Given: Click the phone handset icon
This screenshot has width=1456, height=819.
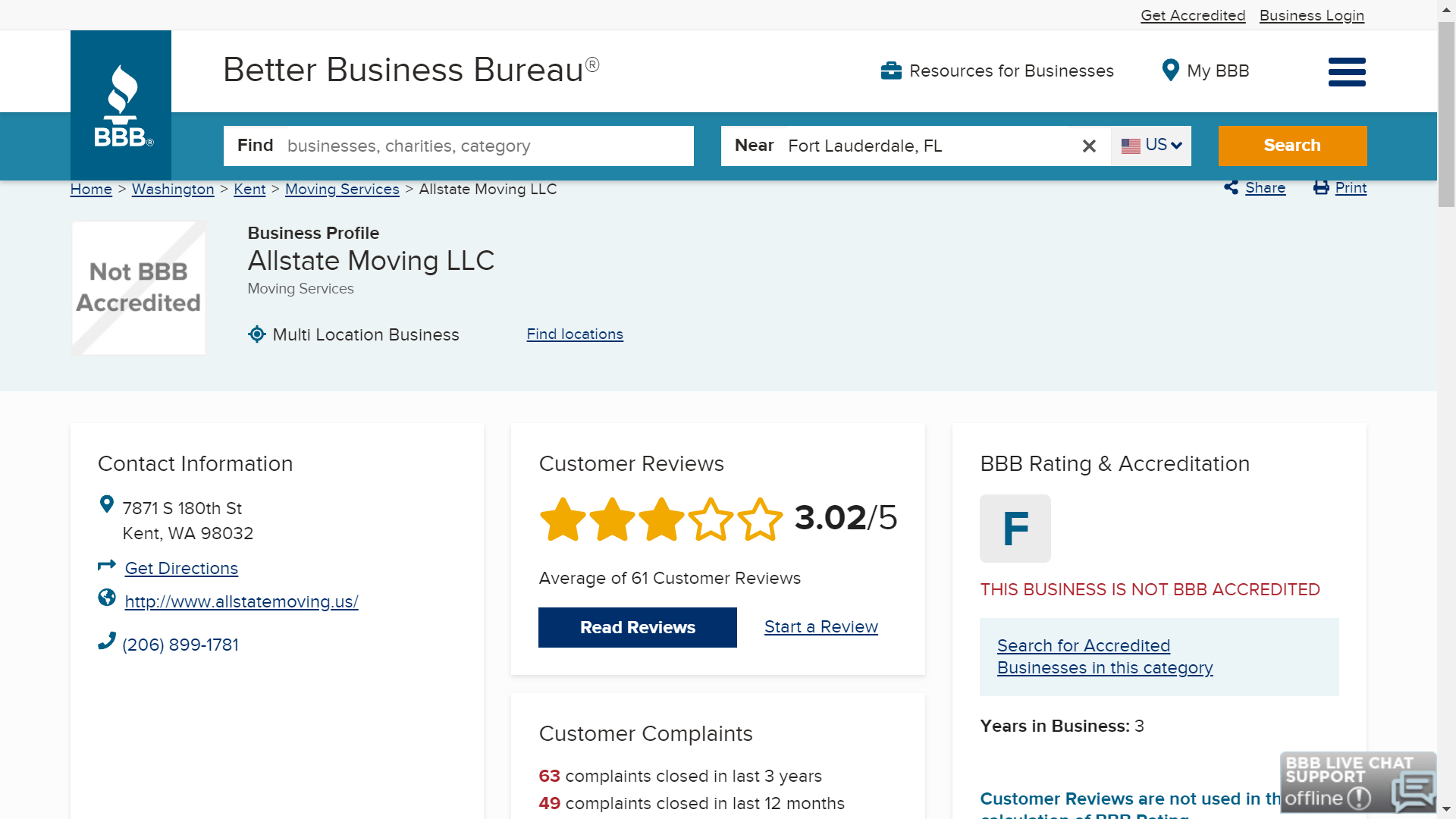Looking at the screenshot, I should (x=107, y=641).
